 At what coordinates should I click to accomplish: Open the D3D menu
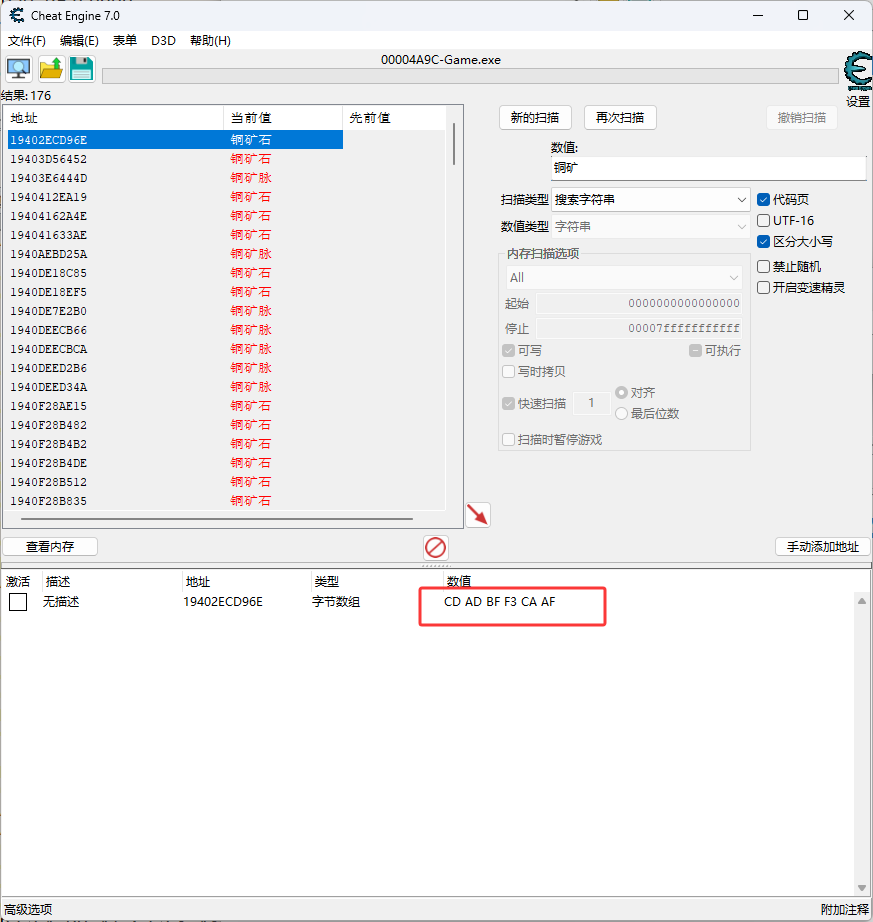(x=163, y=41)
